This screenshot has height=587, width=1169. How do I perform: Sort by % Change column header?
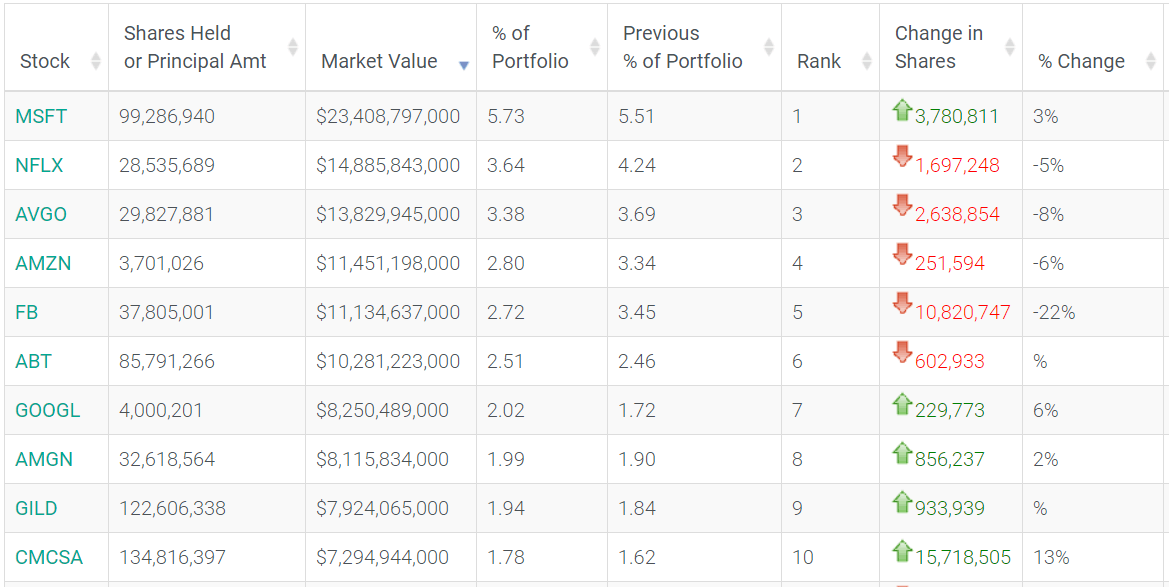[1081, 61]
